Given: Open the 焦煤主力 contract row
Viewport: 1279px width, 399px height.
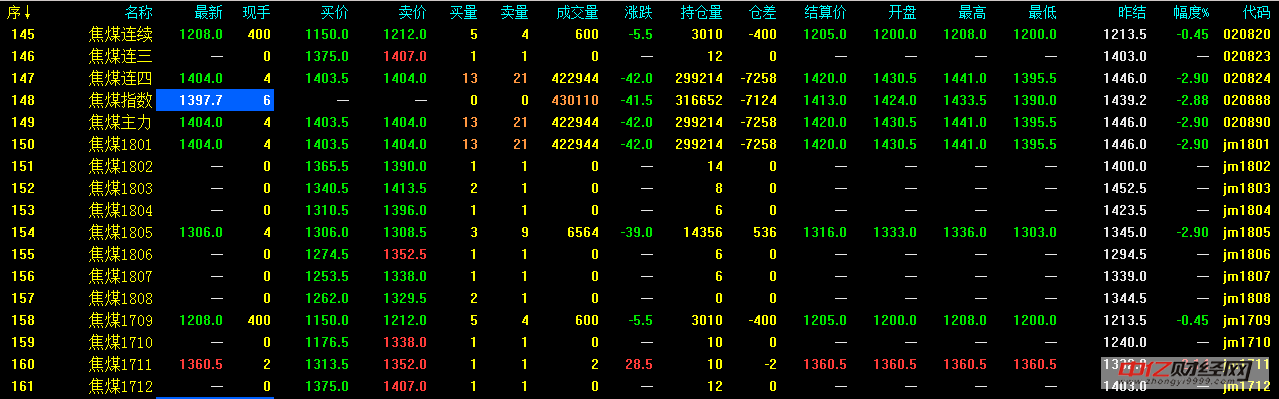Looking at the screenshot, I should click(639, 122).
